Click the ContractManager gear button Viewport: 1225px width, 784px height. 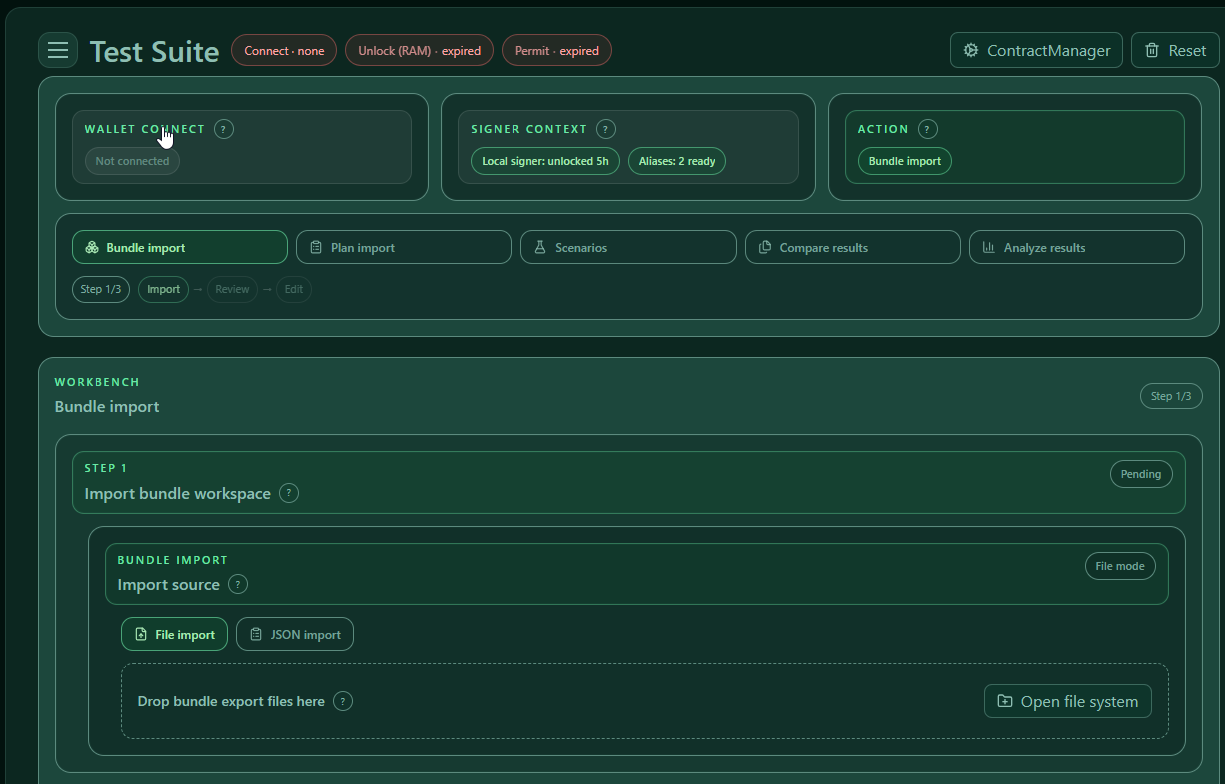pos(1036,50)
